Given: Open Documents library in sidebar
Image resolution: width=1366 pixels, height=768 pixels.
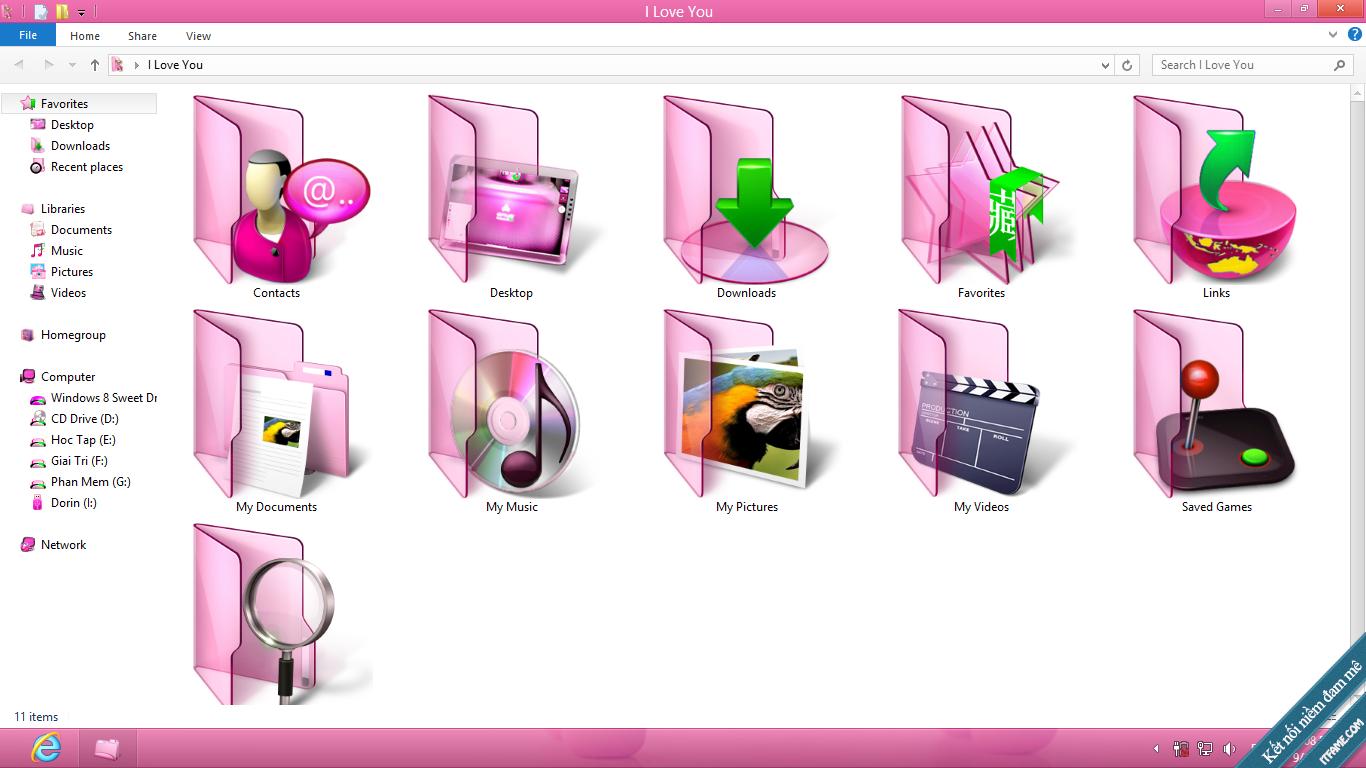Looking at the screenshot, I should coord(81,230).
